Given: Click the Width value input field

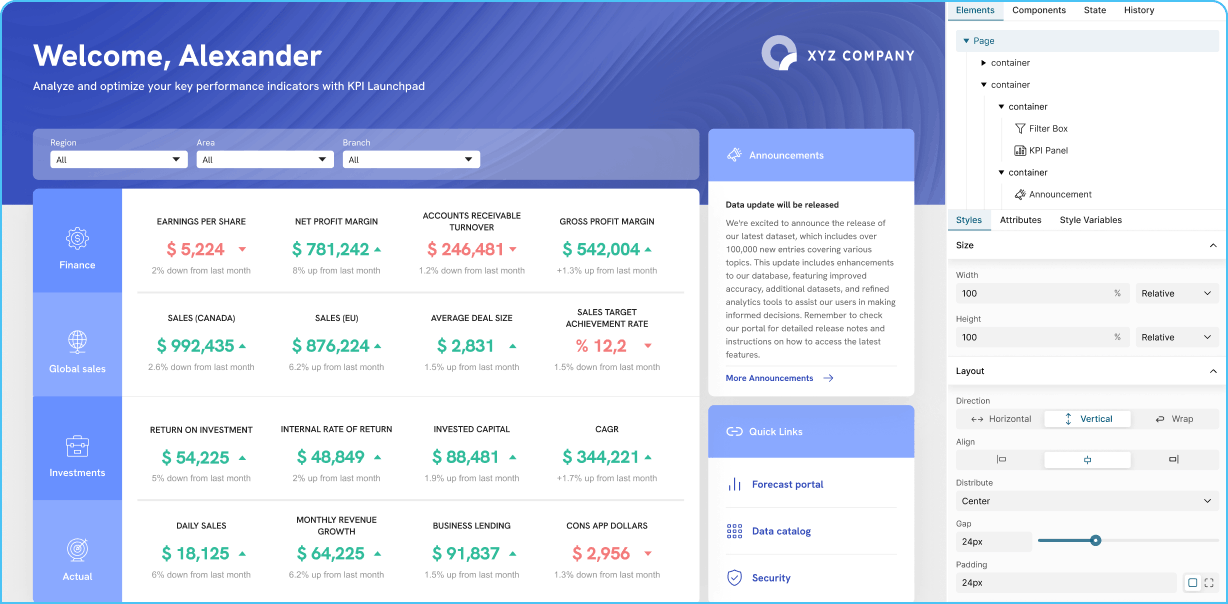Looking at the screenshot, I should pyautogui.click(x=1041, y=293).
